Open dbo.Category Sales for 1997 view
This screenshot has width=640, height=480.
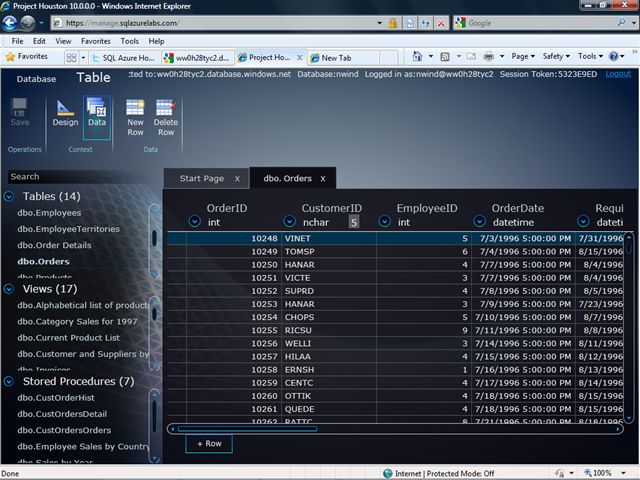pyautogui.click(x=77, y=322)
